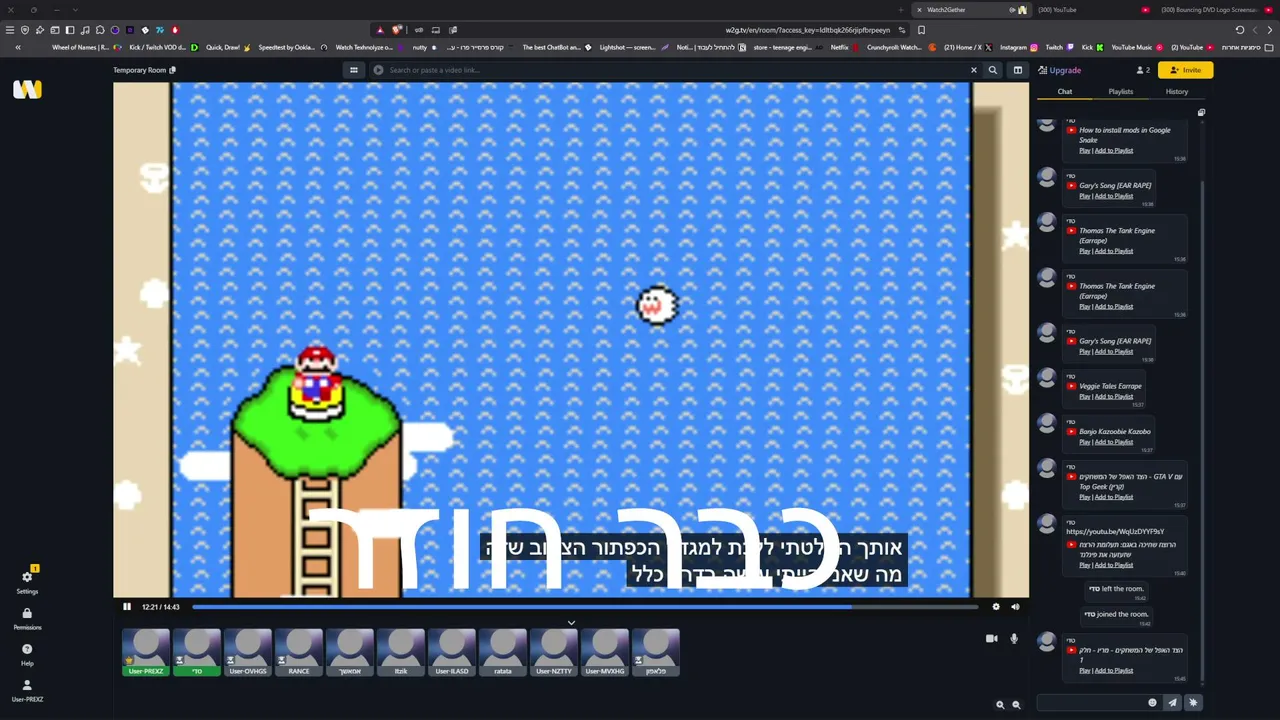Open the Upgrade link

coord(1060,70)
